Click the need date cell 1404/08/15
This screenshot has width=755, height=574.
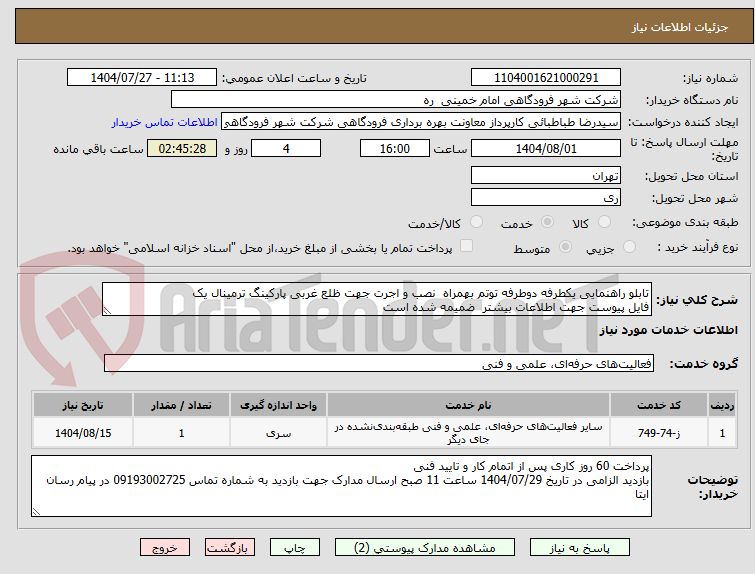(x=83, y=433)
